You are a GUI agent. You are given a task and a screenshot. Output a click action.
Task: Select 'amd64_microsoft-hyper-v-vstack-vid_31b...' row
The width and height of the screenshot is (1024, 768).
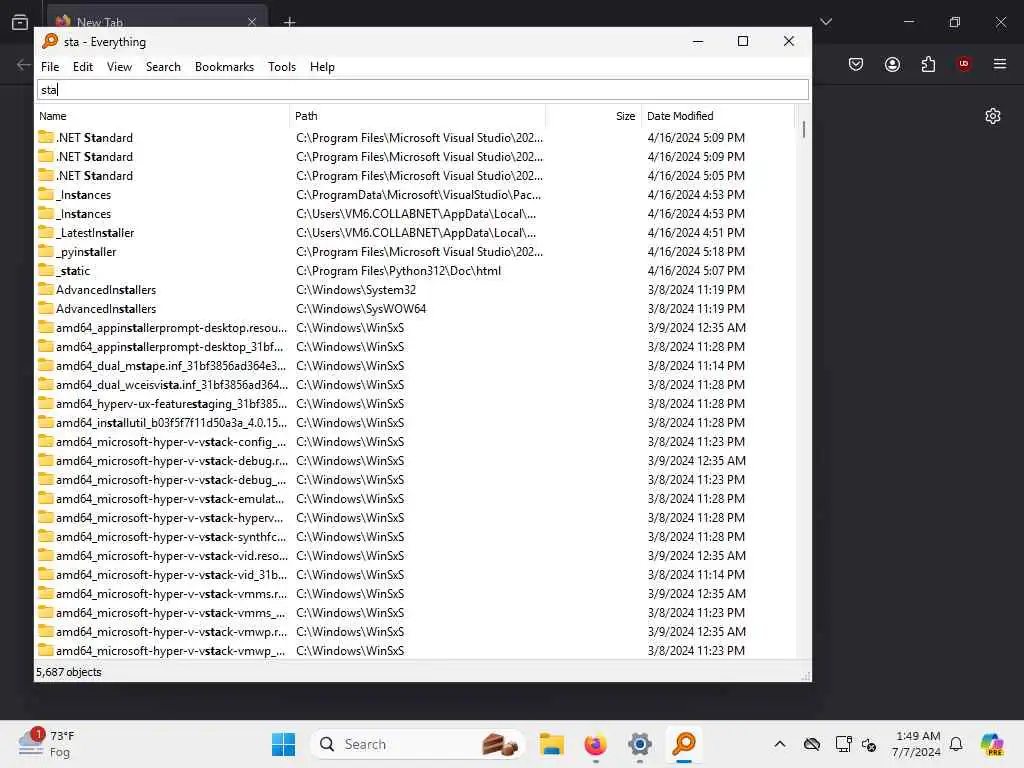tap(415, 575)
